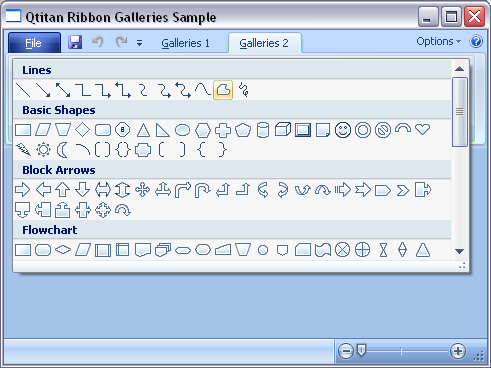
Task: Select the crescent moon shape
Action: (x=62, y=150)
